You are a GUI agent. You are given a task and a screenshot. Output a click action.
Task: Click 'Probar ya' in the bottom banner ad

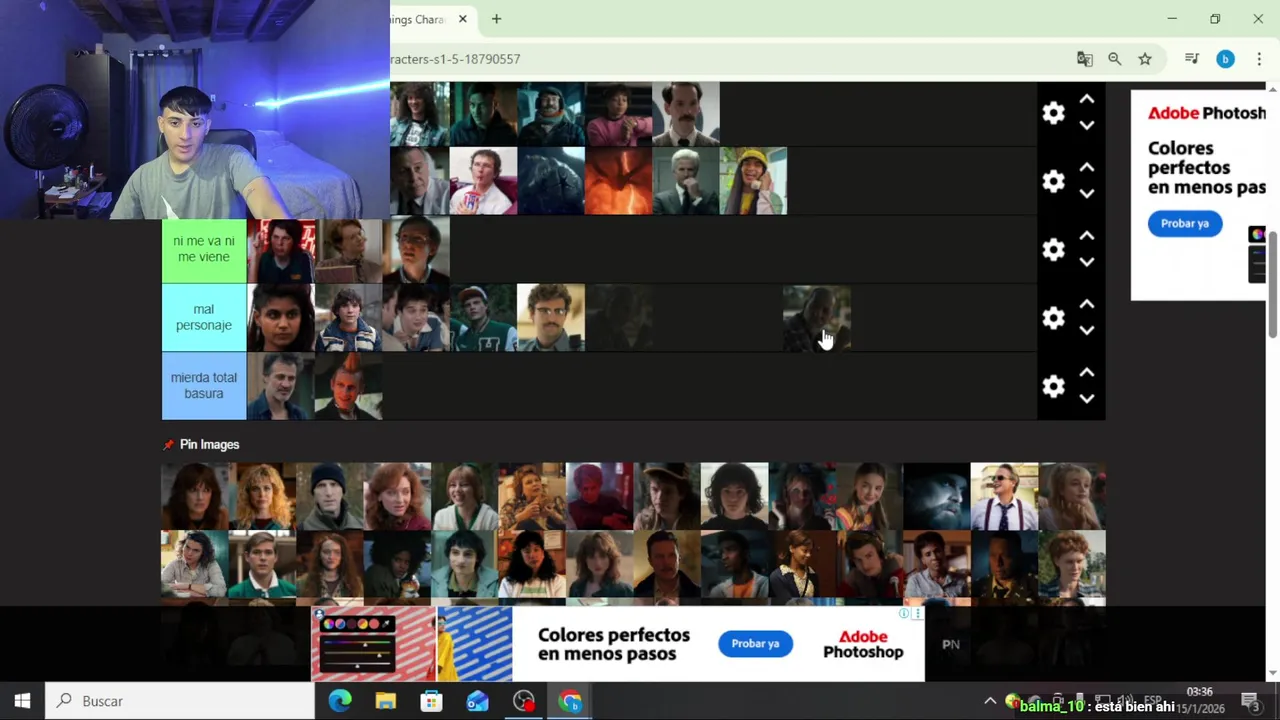(x=755, y=644)
